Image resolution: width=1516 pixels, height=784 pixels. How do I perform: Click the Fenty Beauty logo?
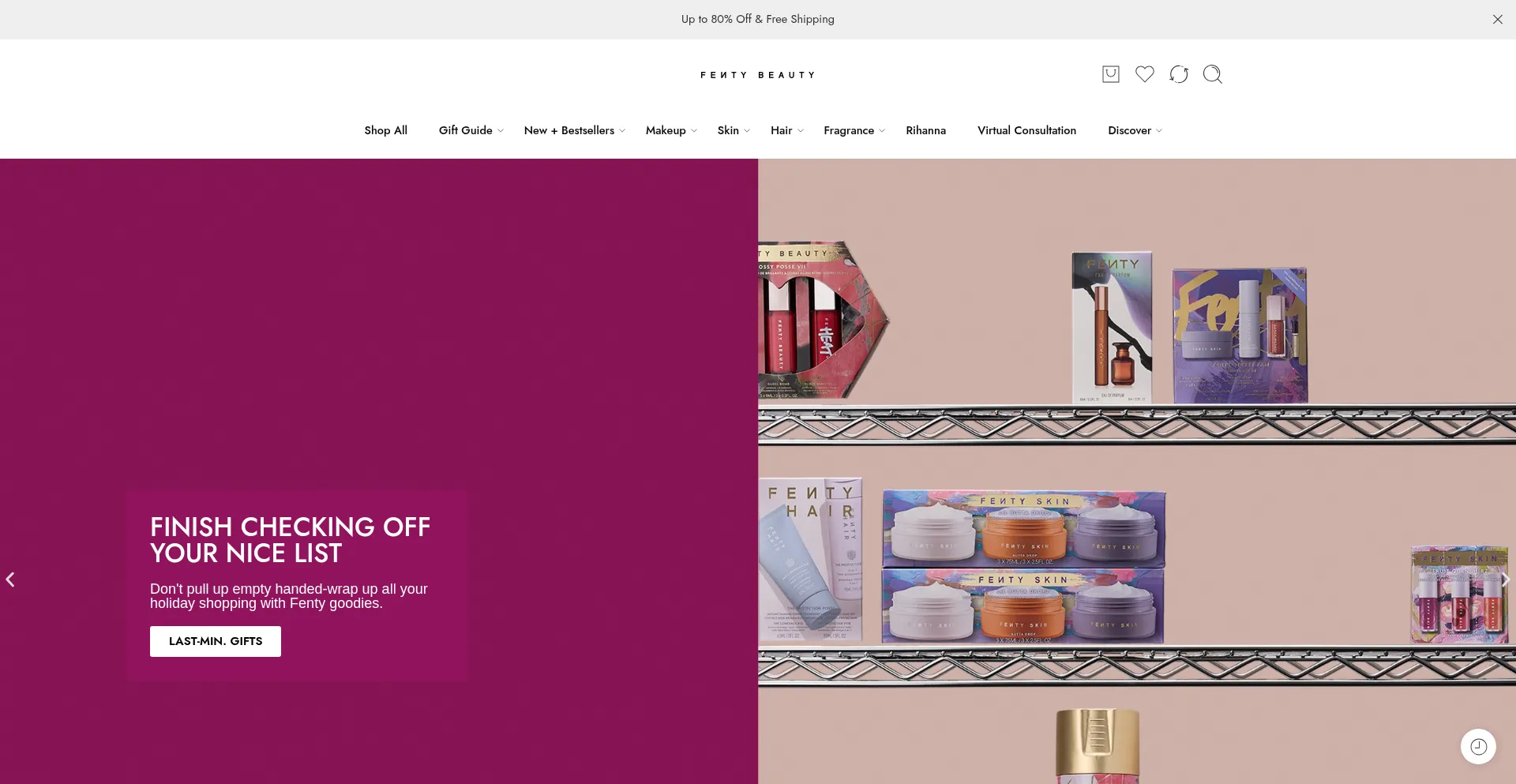pyautogui.click(x=757, y=75)
